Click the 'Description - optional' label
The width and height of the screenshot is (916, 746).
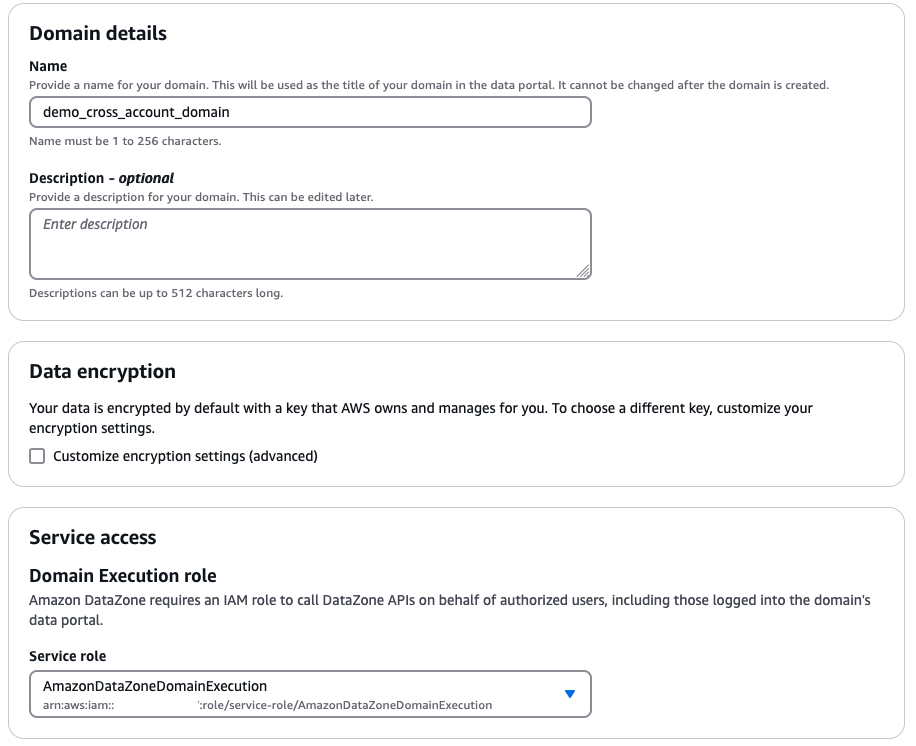(101, 178)
